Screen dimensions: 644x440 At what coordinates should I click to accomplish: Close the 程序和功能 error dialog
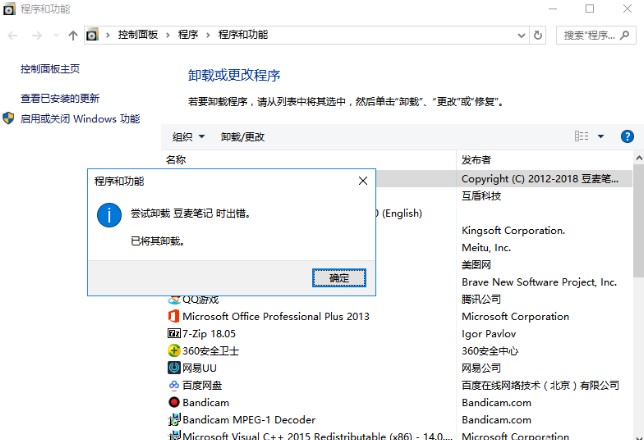pyautogui.click(x=363, y=181)
